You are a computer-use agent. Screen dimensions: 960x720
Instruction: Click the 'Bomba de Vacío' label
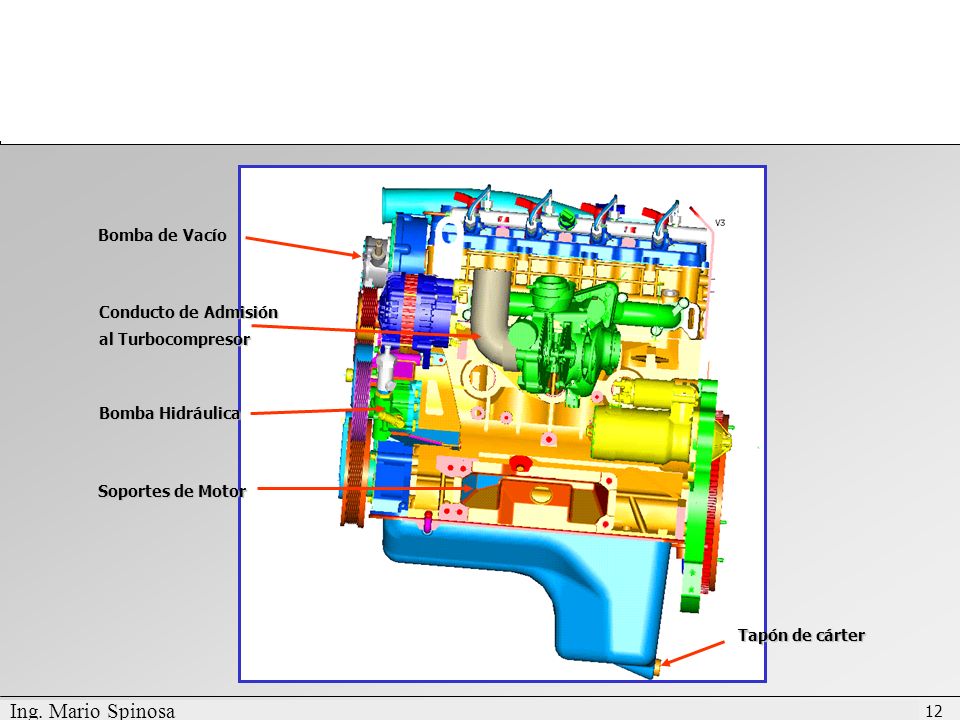162,235
